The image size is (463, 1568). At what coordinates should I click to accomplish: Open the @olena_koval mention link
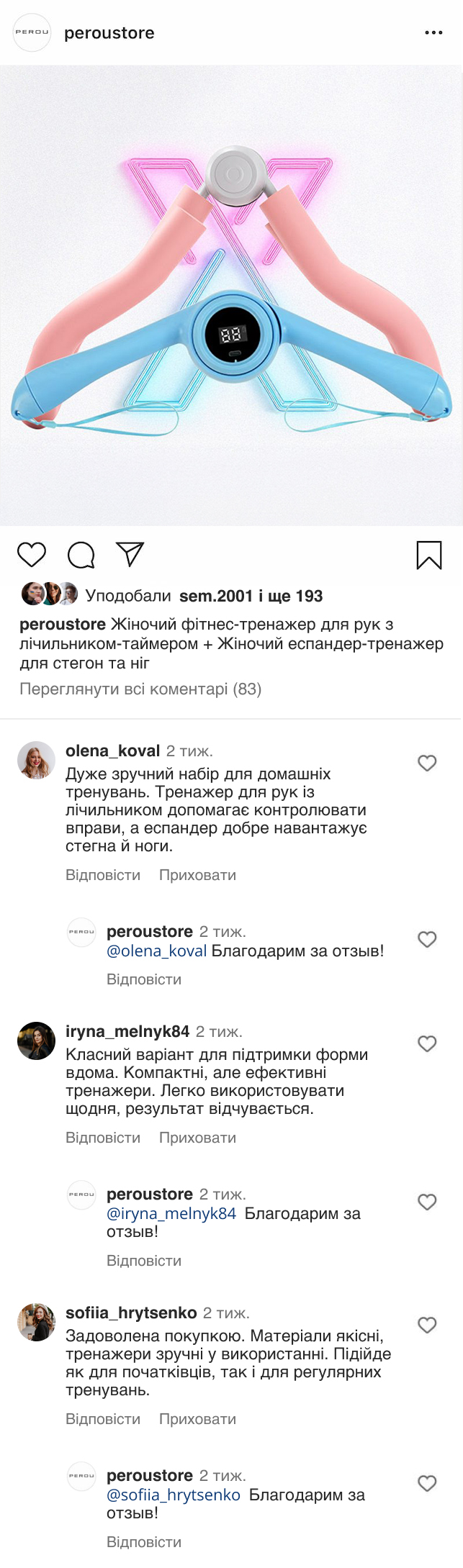tap(157, 951)
